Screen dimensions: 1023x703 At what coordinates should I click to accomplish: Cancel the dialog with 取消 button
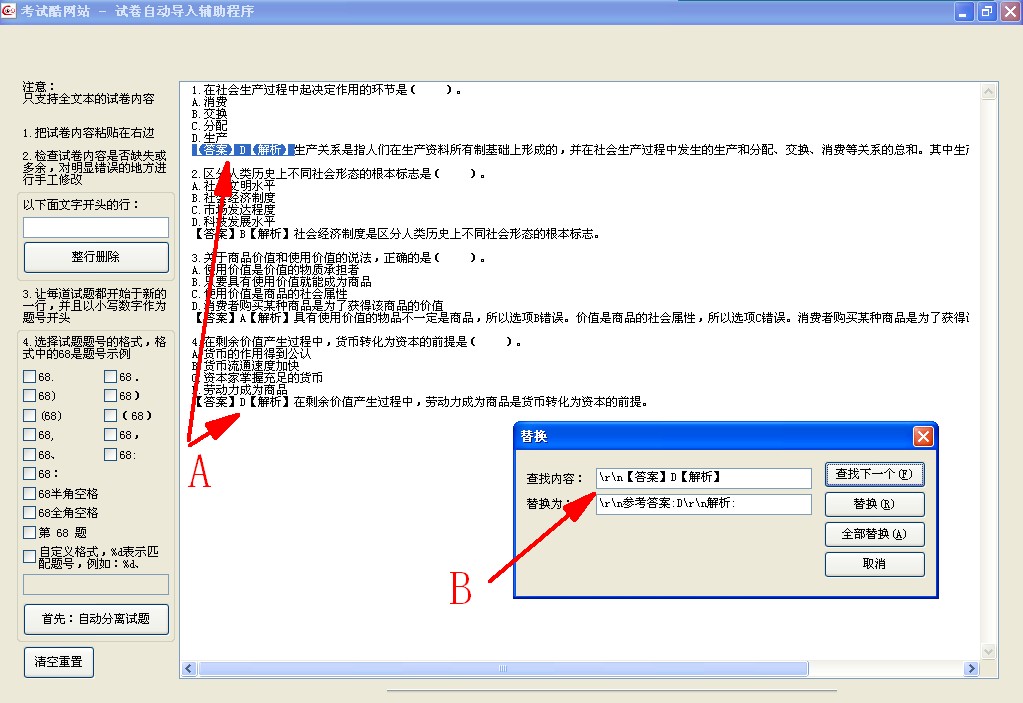[x=874, y=564]
